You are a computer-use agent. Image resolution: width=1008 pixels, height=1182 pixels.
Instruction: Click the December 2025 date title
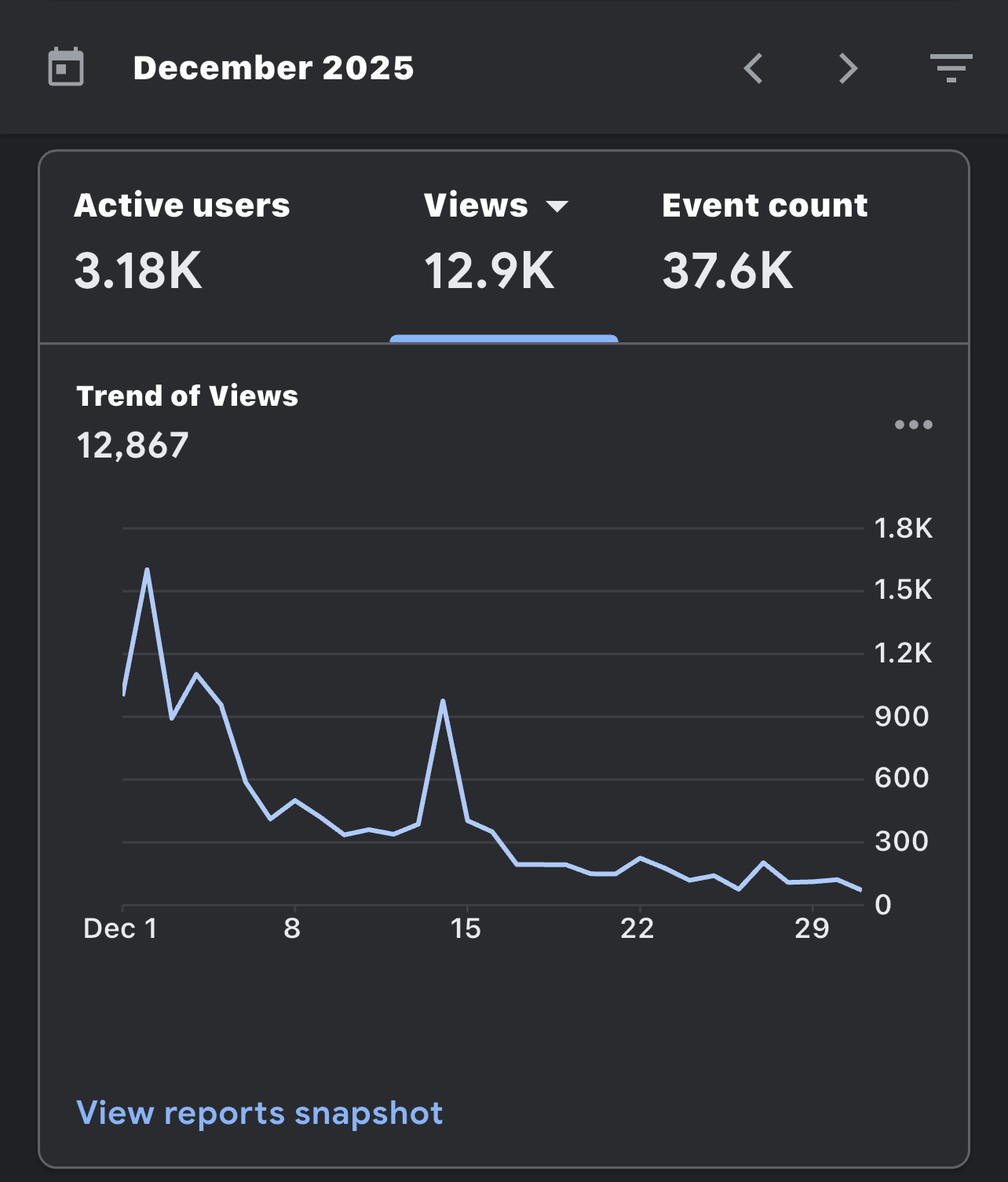coord(273,68)
